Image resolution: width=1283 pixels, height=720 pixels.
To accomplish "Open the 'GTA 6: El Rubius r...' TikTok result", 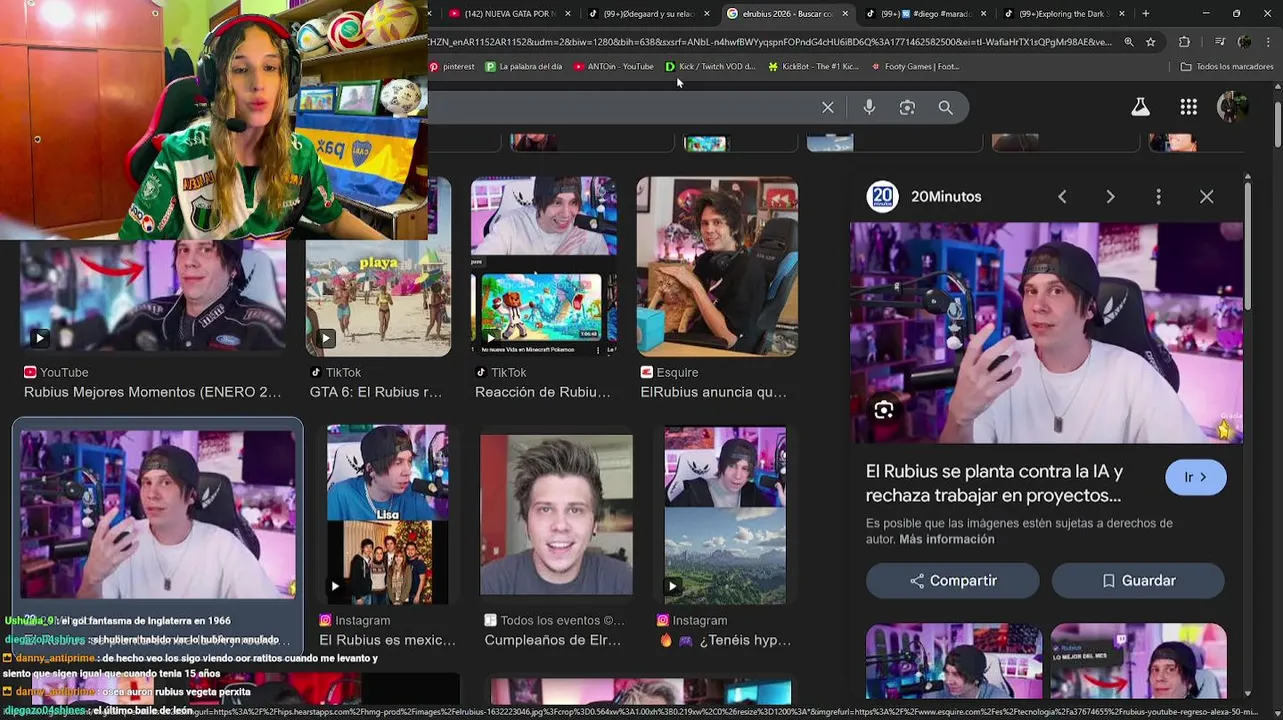I will tap(376, 392).
